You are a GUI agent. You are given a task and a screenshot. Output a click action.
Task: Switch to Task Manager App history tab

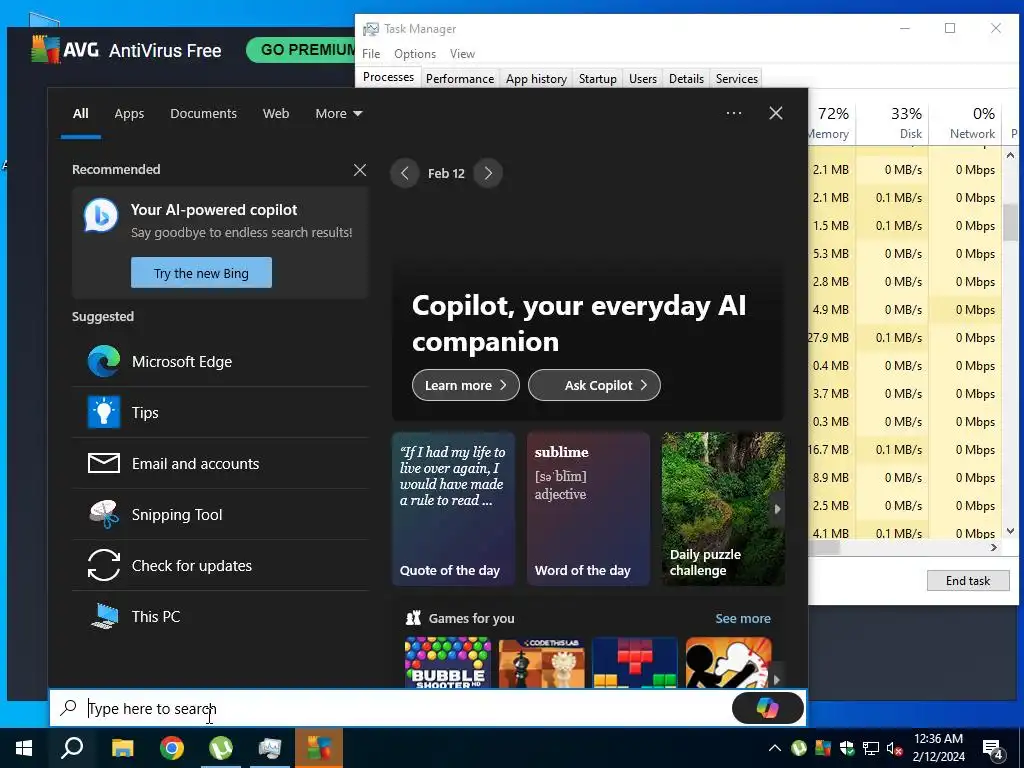coord(536,78)
